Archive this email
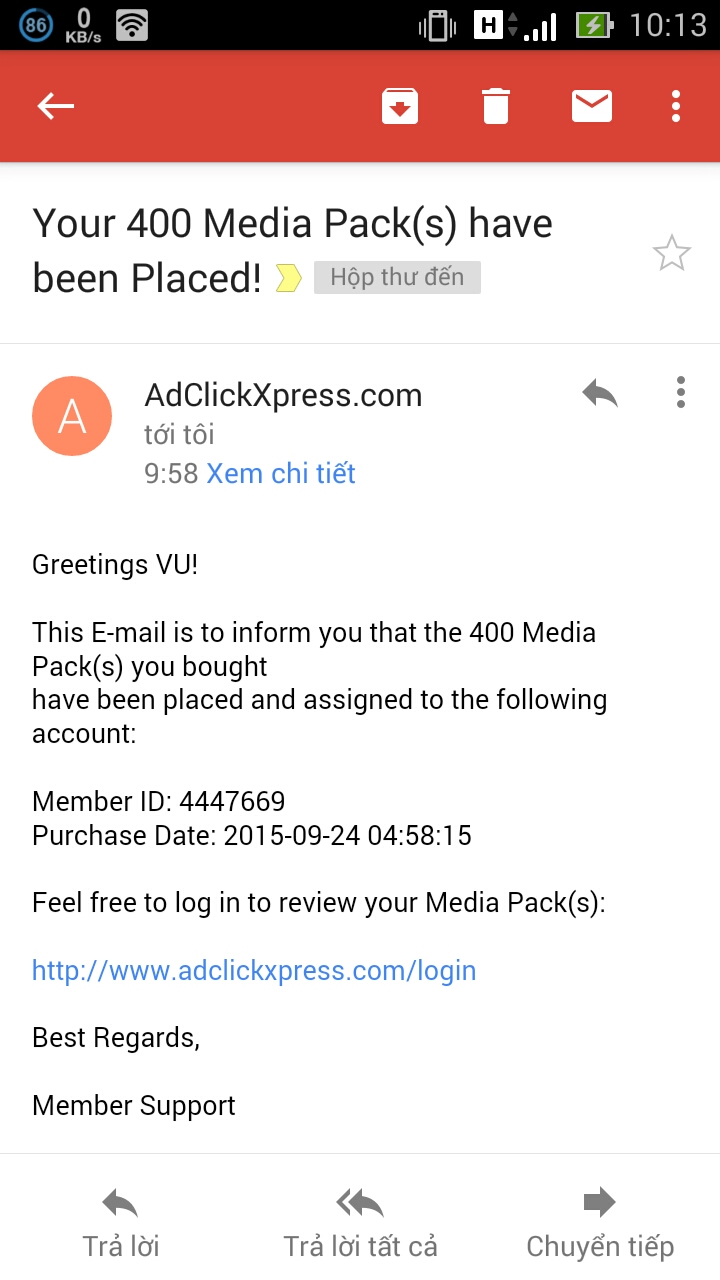Screen dimensions: 720x1280 (400, 106)
